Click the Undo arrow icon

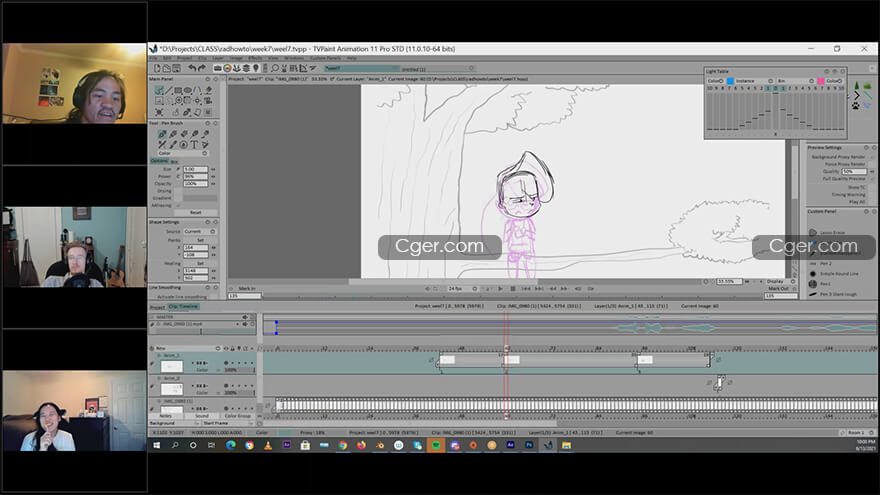(x=192, y=68)
